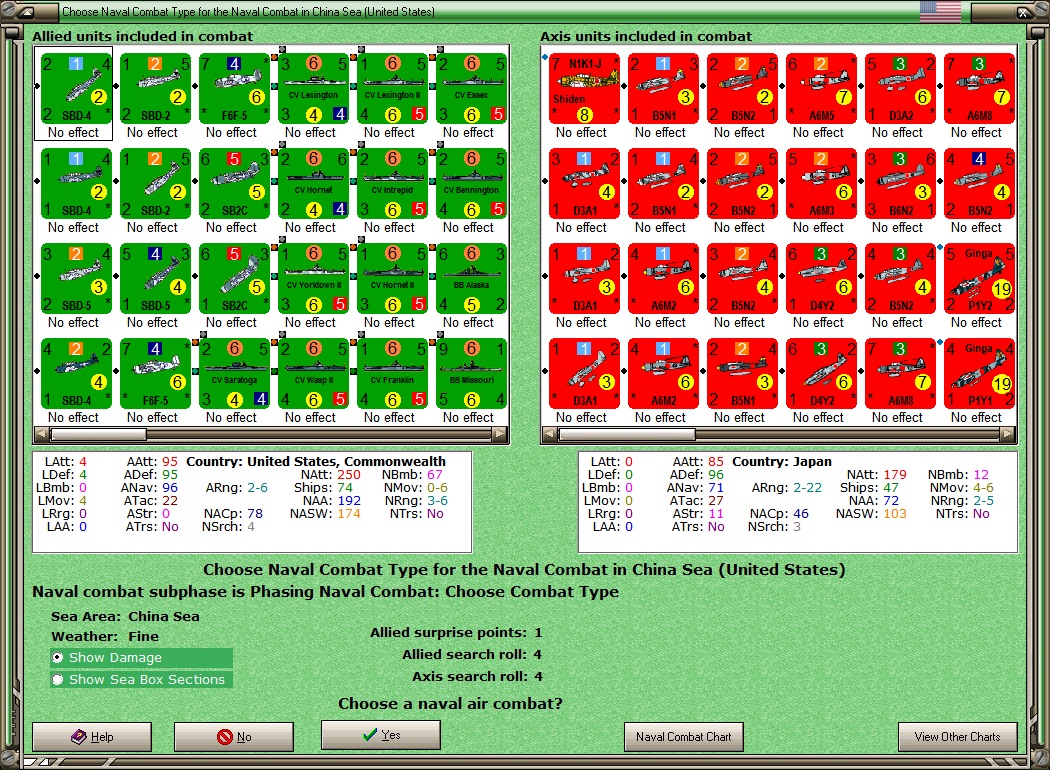Open Help for naval combat
This screenshot has width=1050, height=770.
coord(92,737)
